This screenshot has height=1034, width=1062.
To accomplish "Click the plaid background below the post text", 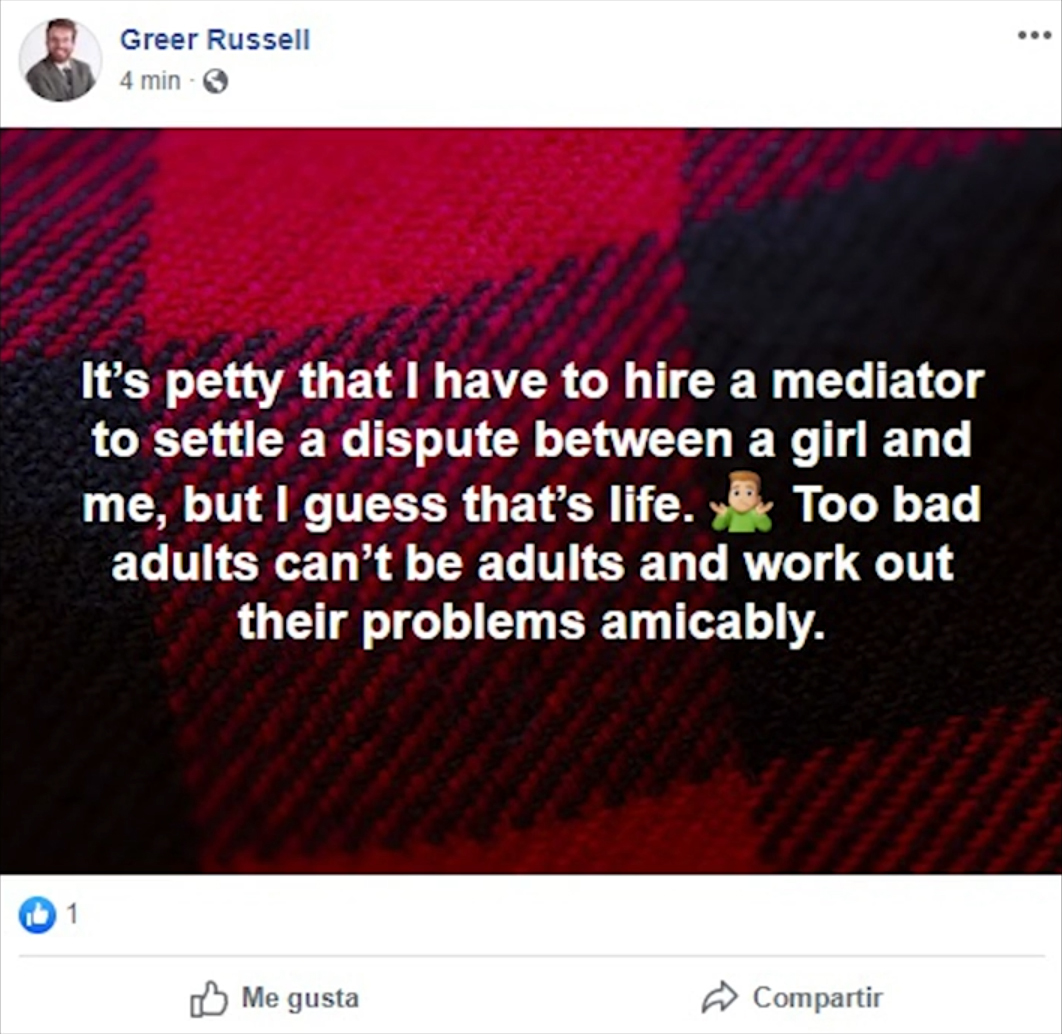I will click(x=531, y=760).
